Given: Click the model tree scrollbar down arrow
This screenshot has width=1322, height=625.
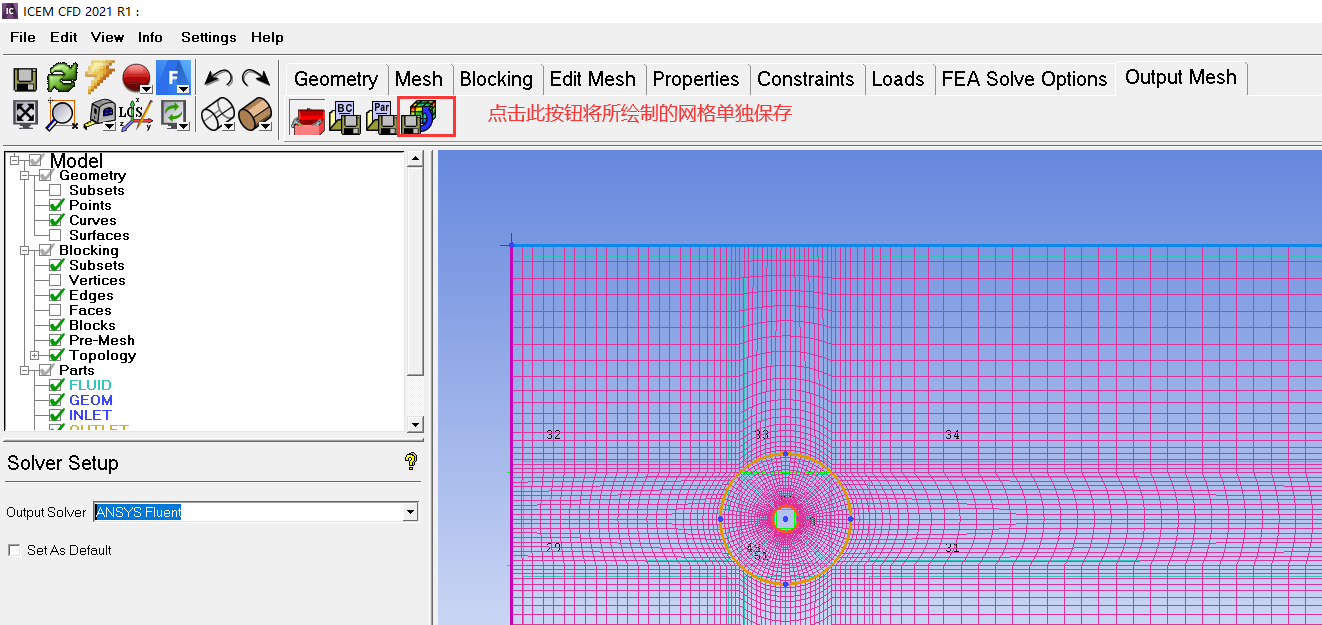Looking at the screenshot, I should pos(416,424).
